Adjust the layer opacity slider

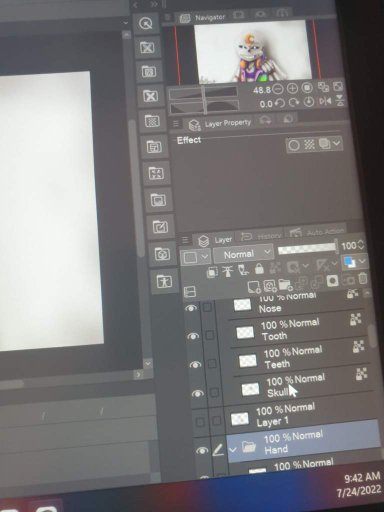(307, 248)
